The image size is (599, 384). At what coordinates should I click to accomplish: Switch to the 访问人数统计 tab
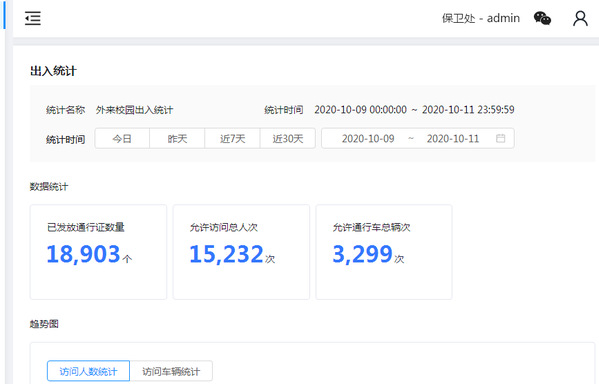[88, 371]
